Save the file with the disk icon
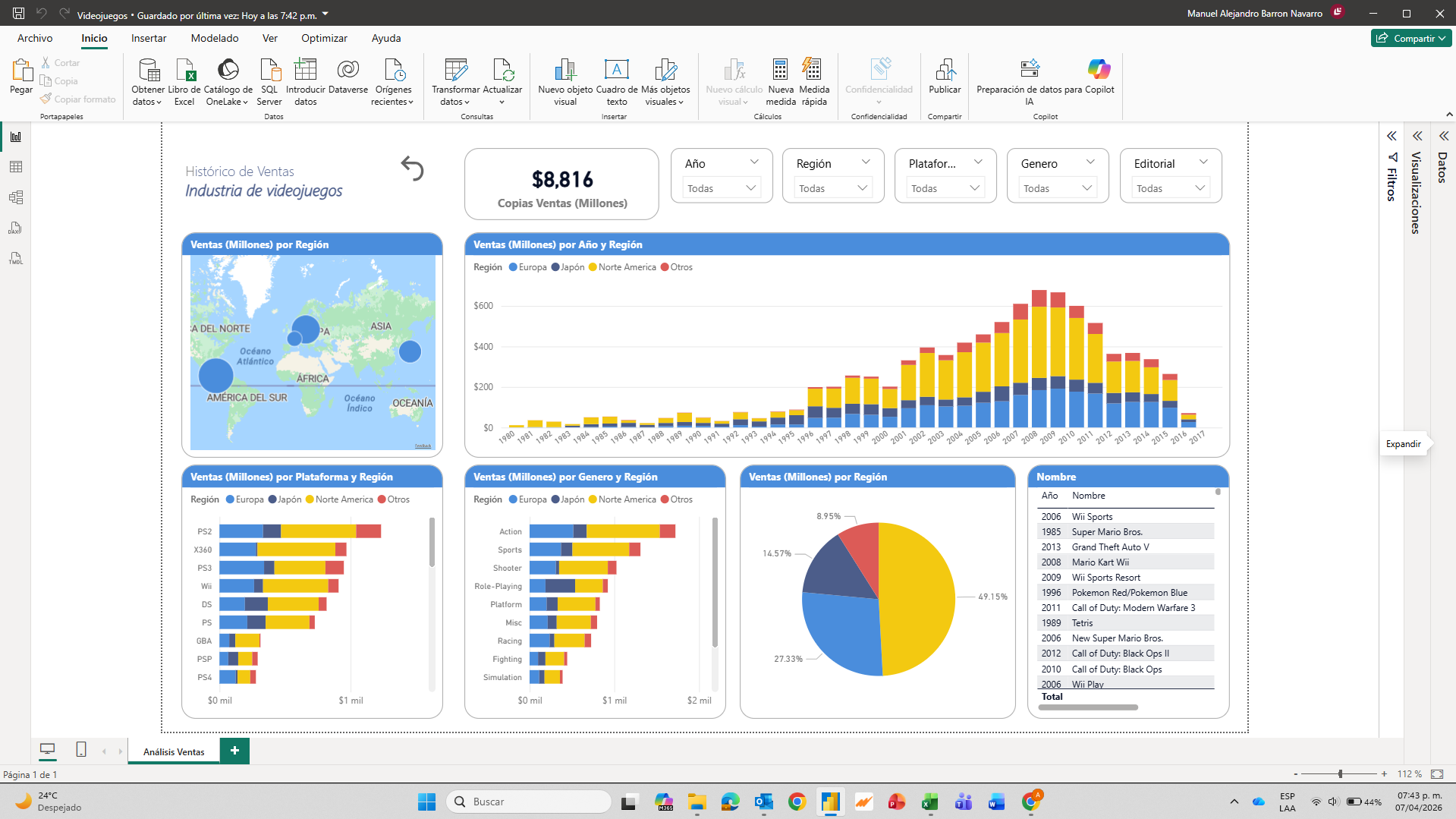The height and width of the screenshot is (819, 1456). click(x=19, y=13)
